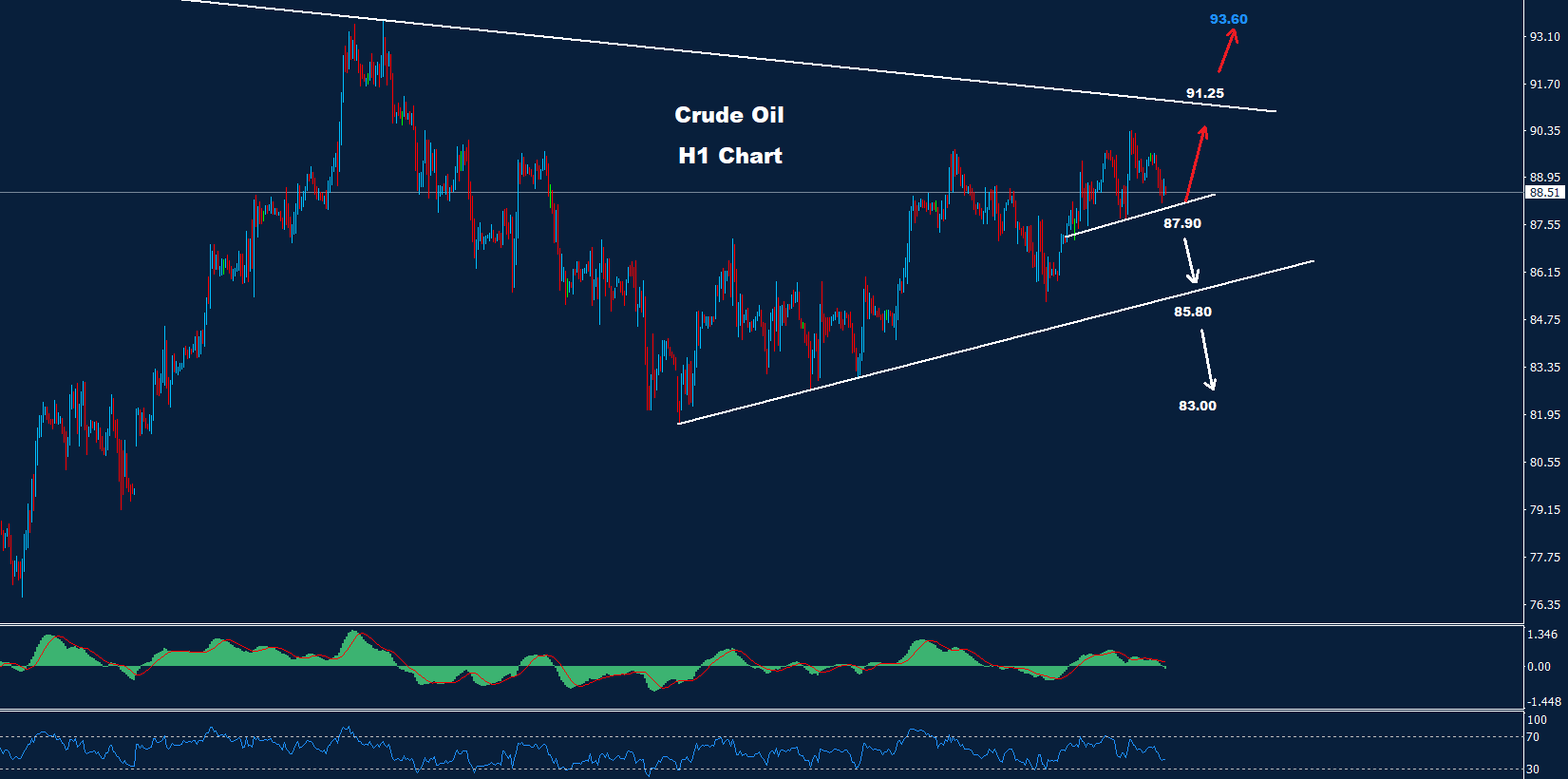The width and height of the screenshot is (1568, 779).
Task: Select the "Crude Oil" chart title
Action: click(x=728, y=115)
